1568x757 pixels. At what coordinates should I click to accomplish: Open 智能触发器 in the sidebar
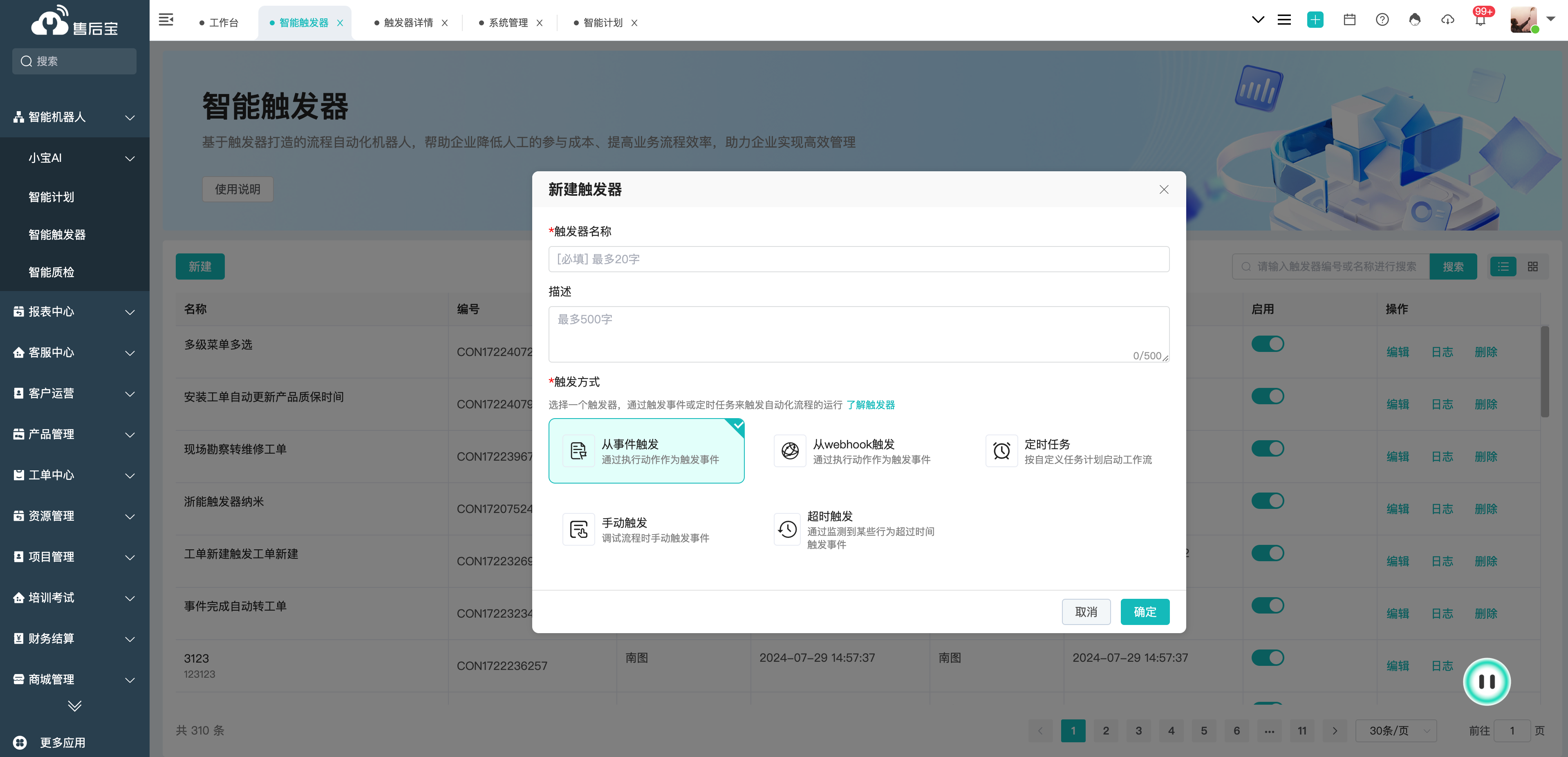coord(56,235)
